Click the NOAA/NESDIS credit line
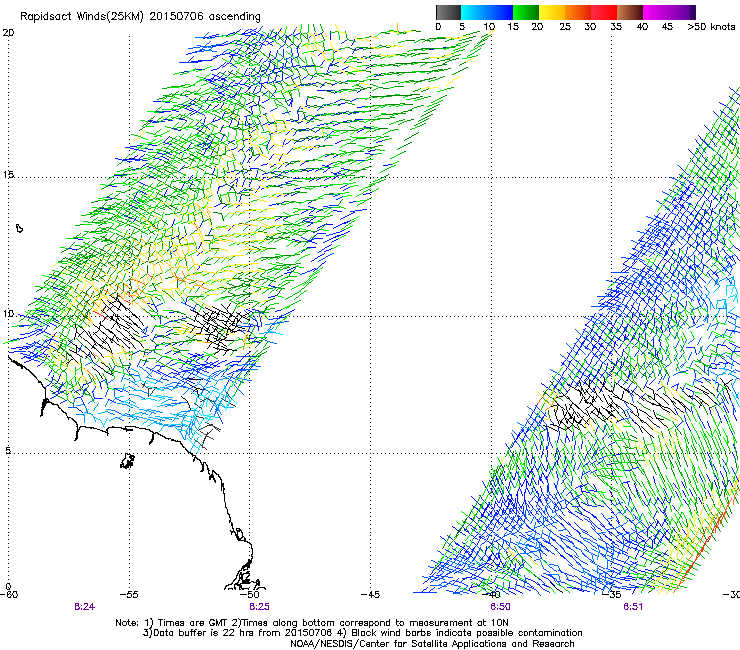This screenshot has height=650, width=740. 432,644
